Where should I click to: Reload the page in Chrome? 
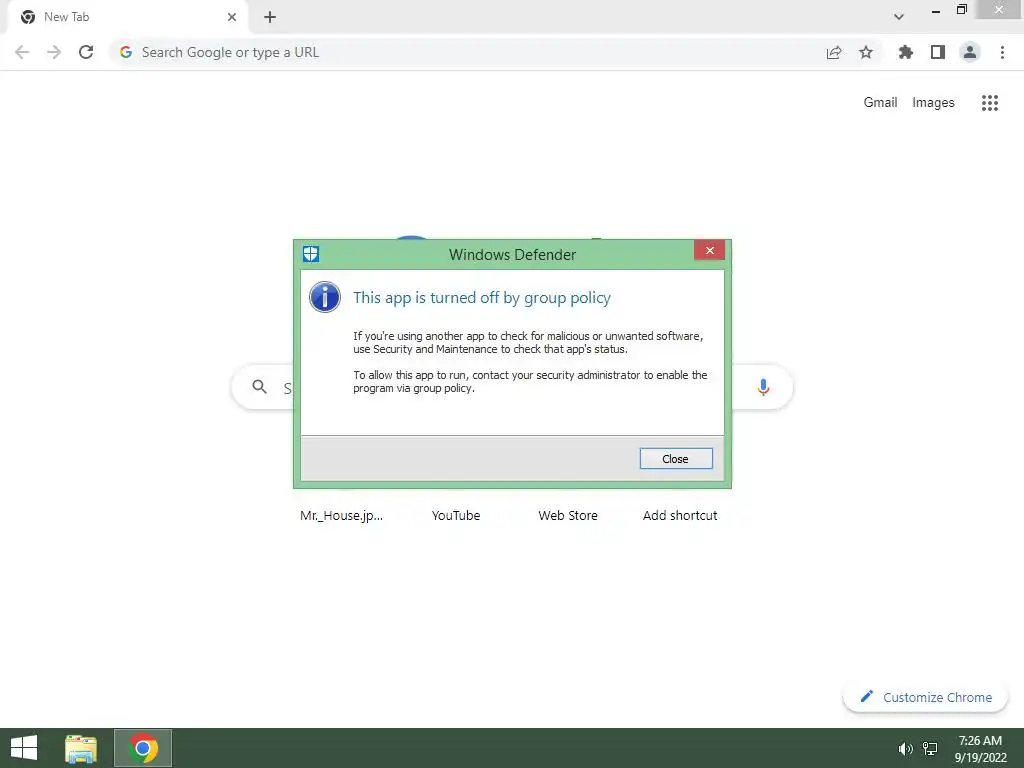pos(86,52)
